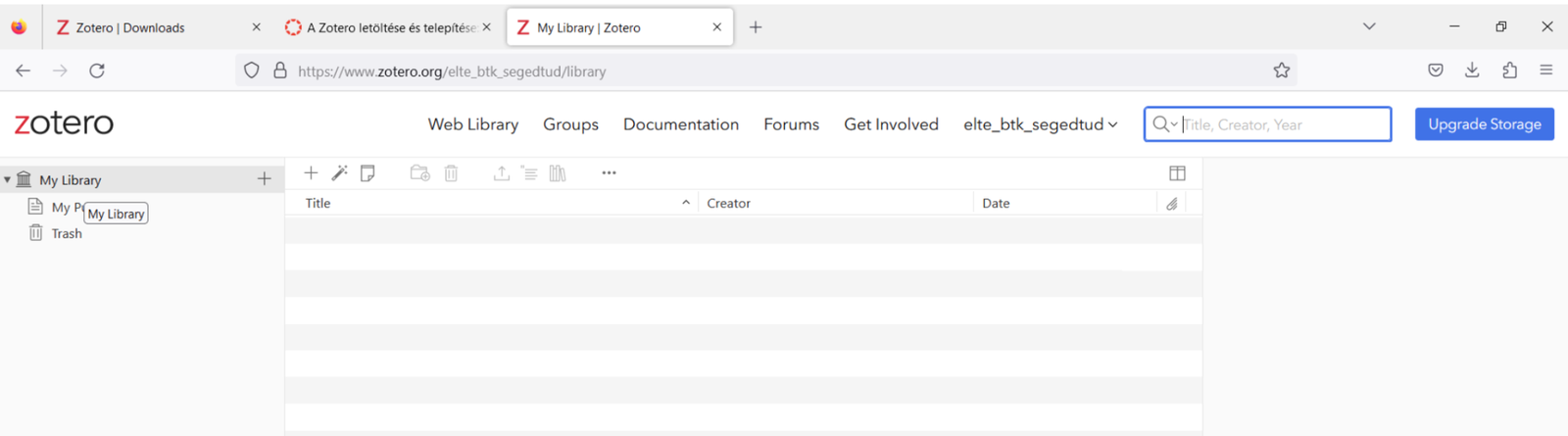Screen dimensions: 1568x436
Task: Reload the page
Action: (97, 71)
